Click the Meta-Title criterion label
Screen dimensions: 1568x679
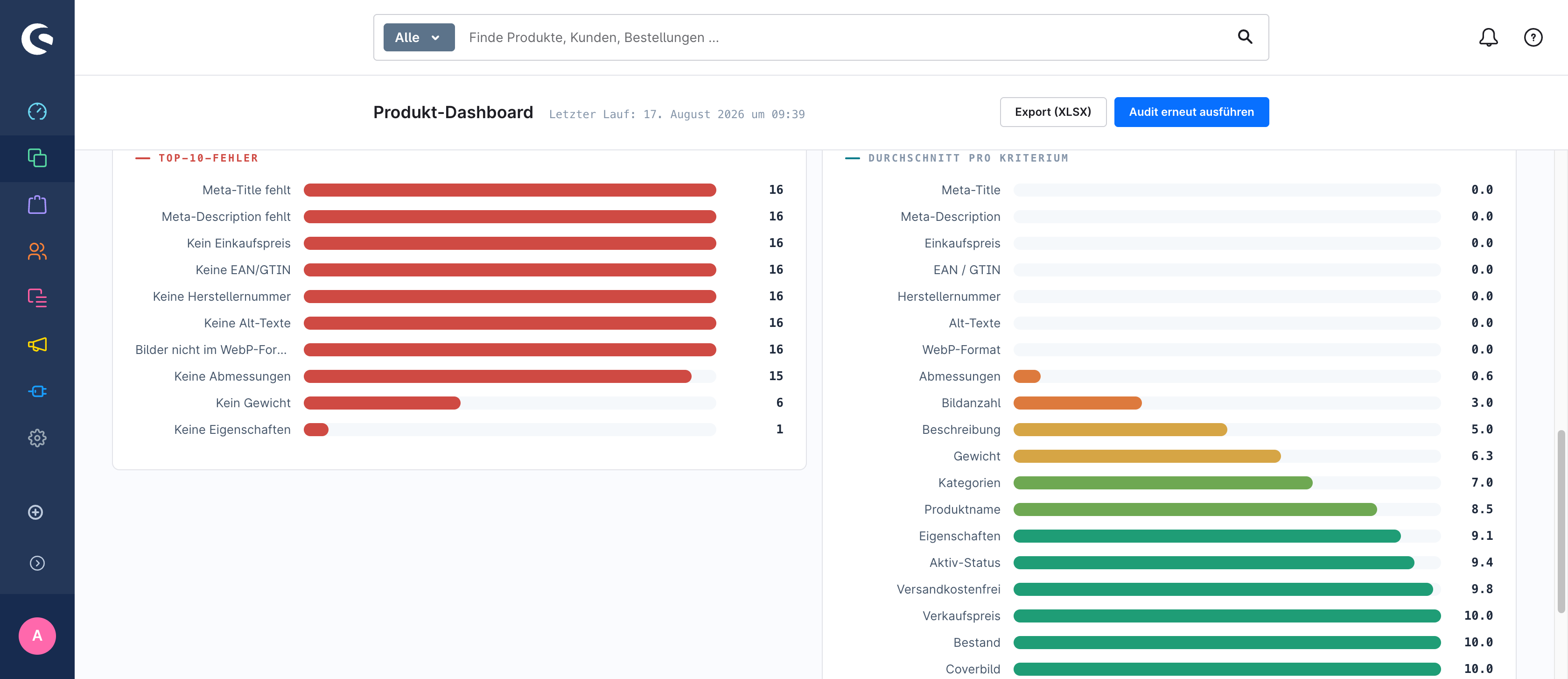coord(971,190)
